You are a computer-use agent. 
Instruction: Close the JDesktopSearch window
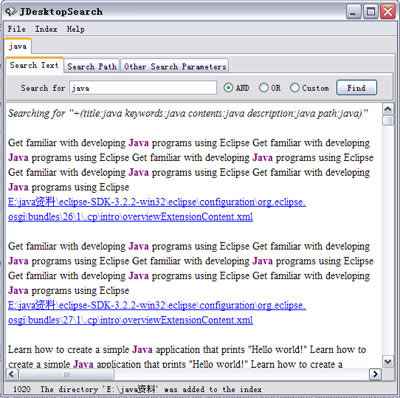388,12
